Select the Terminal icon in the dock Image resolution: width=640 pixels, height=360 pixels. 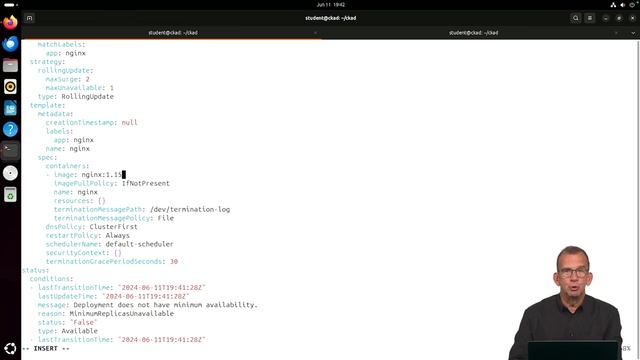coord(10,151)
